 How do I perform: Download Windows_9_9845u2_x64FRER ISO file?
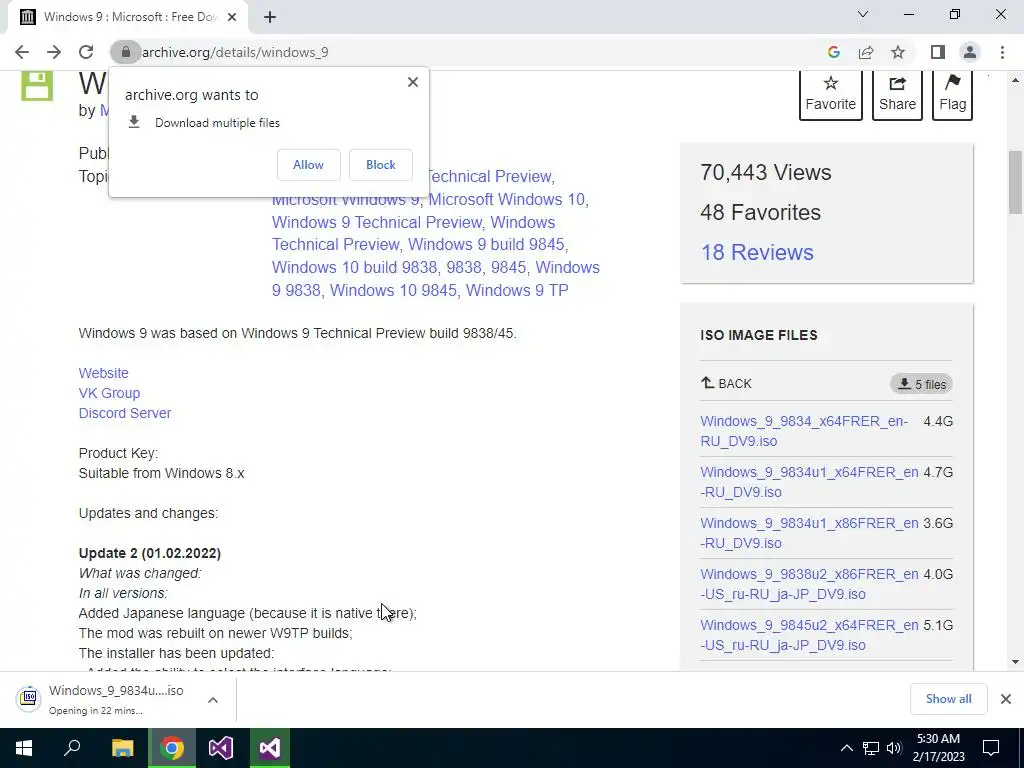[809, 635]
